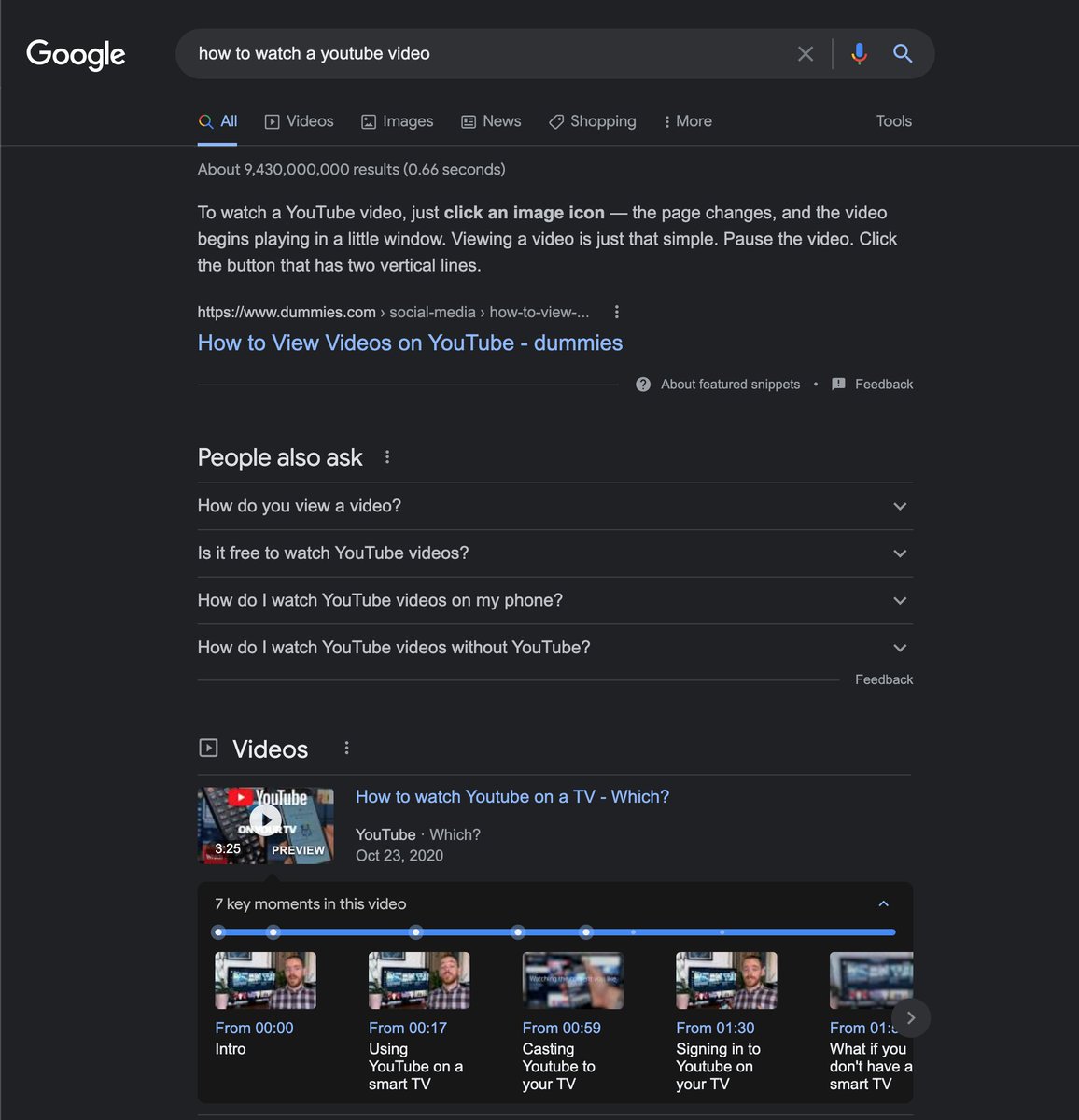This screenshot has height=1120, width=1079.
Task: Open the More menu
Action: tap(688, 121)
